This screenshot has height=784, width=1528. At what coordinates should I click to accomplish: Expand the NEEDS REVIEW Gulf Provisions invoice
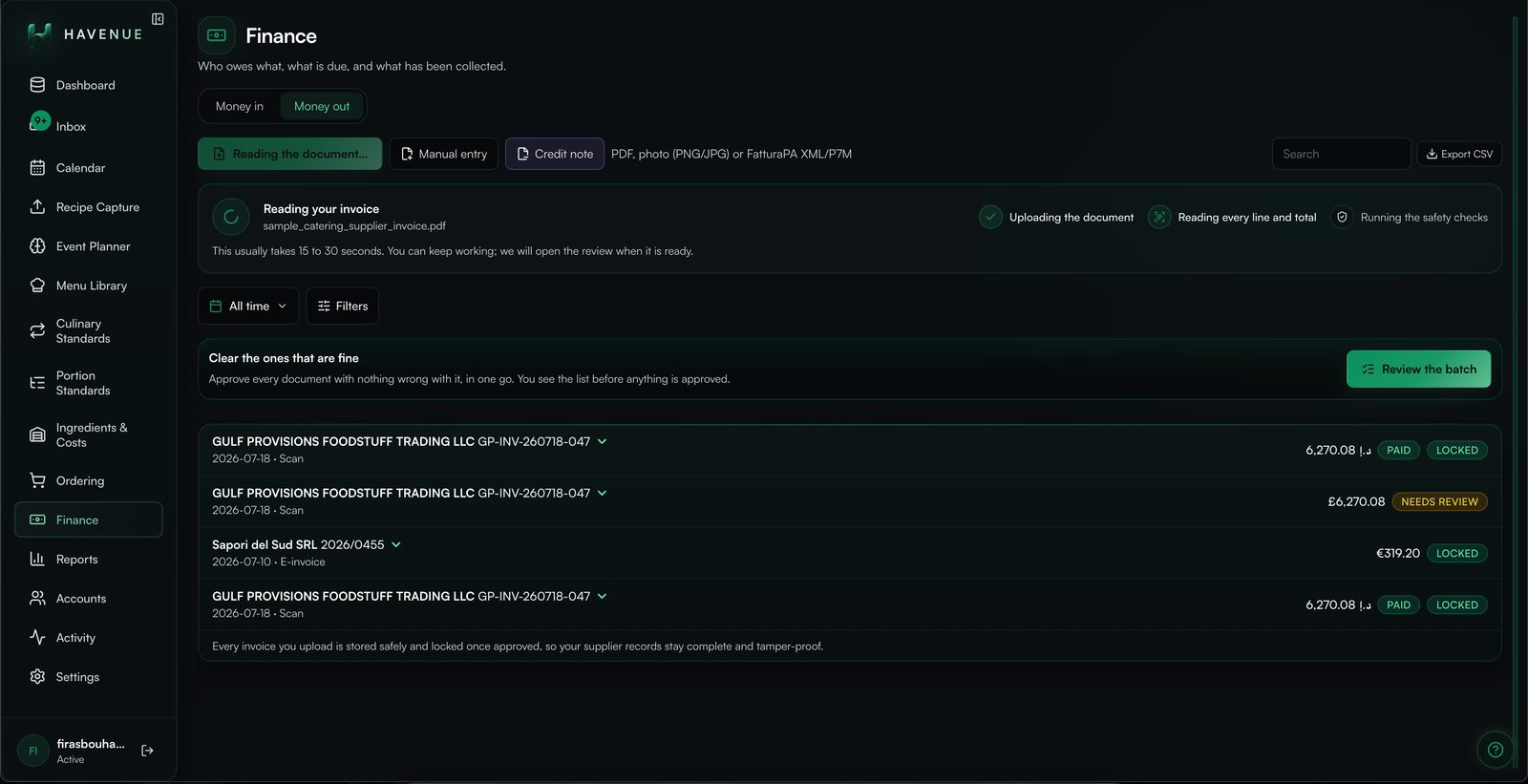[x=602, y=493]
